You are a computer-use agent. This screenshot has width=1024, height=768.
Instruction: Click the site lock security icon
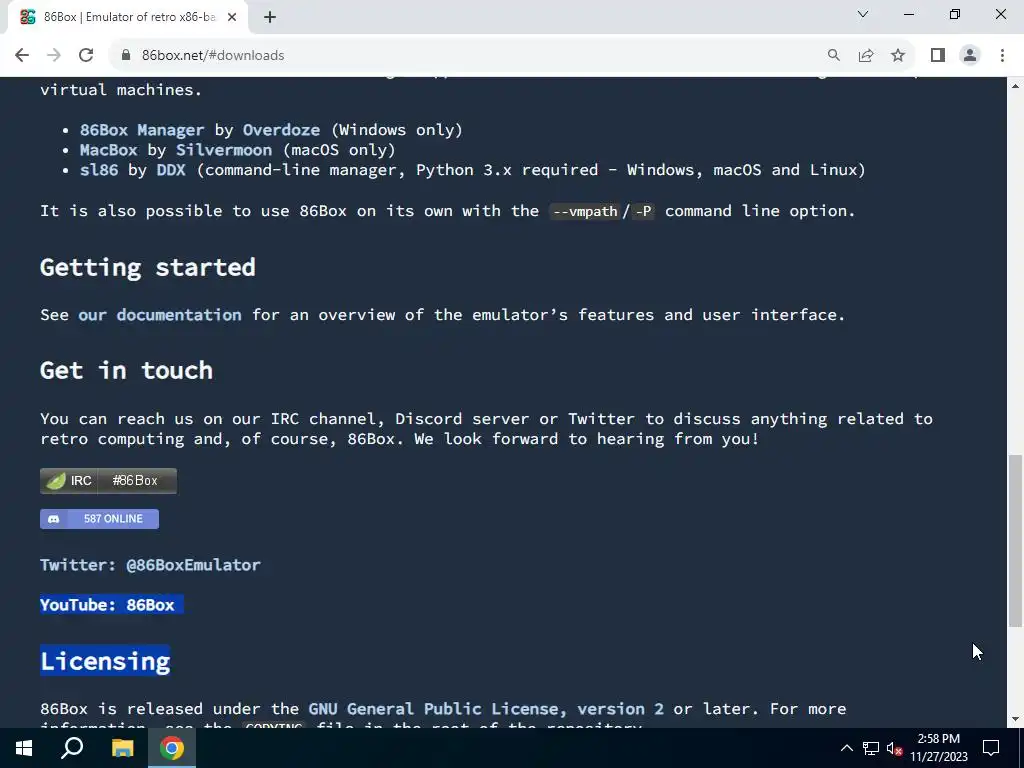click(126, 55)
